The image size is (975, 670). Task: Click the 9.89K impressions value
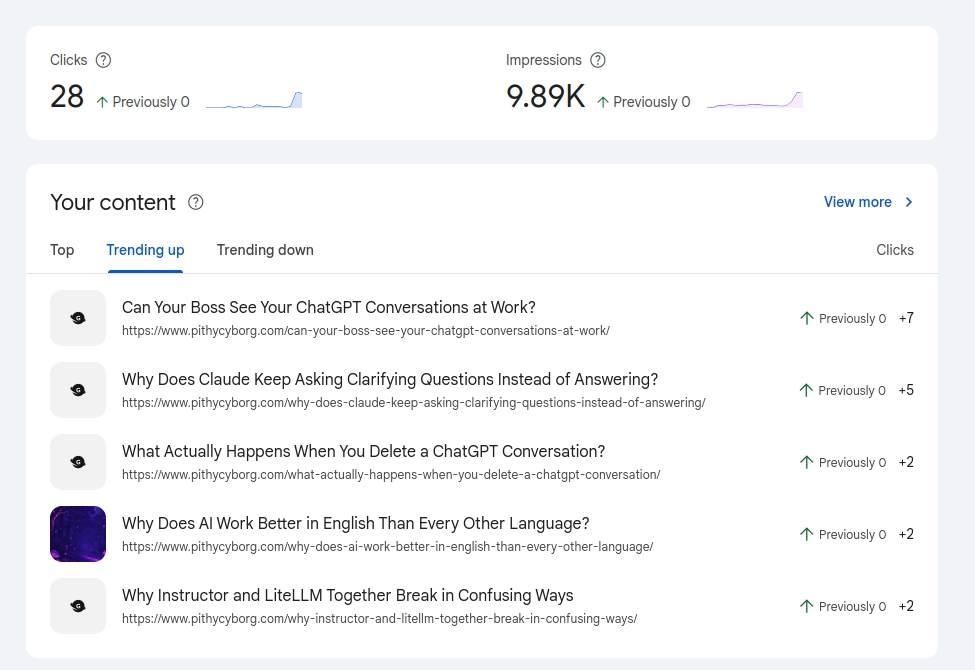545,97
